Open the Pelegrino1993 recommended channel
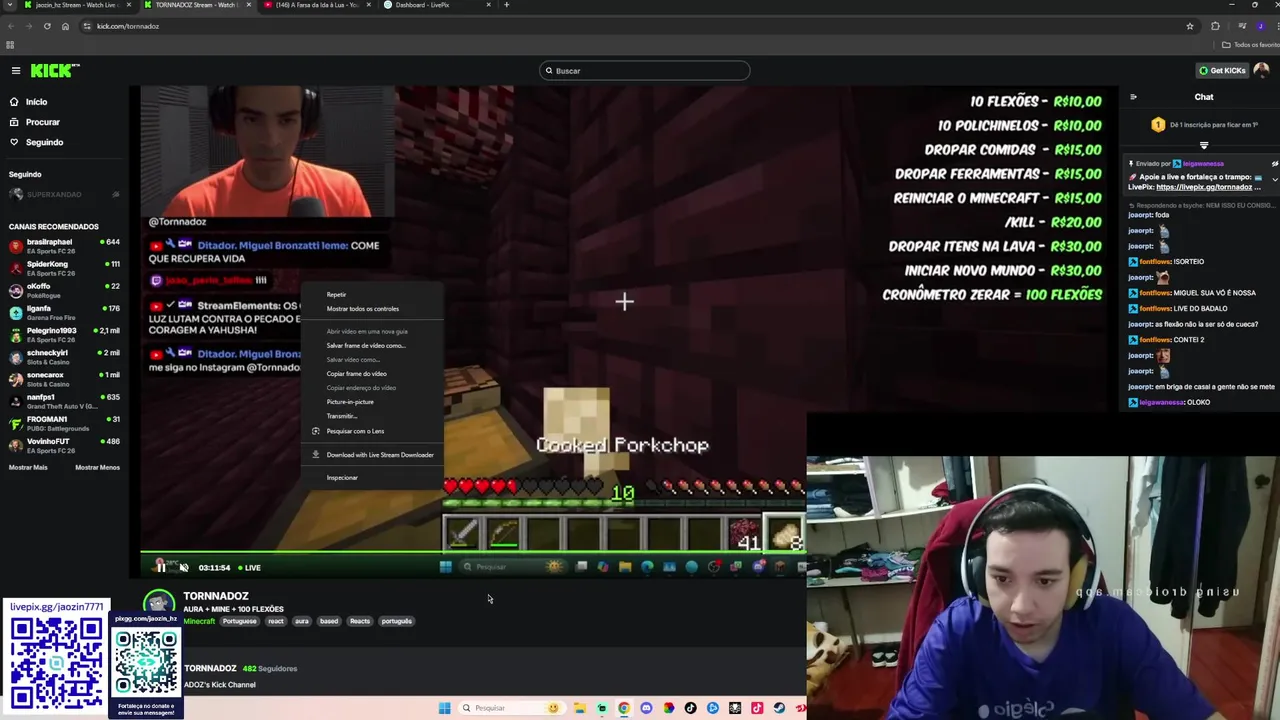 [x=64, y=334]
